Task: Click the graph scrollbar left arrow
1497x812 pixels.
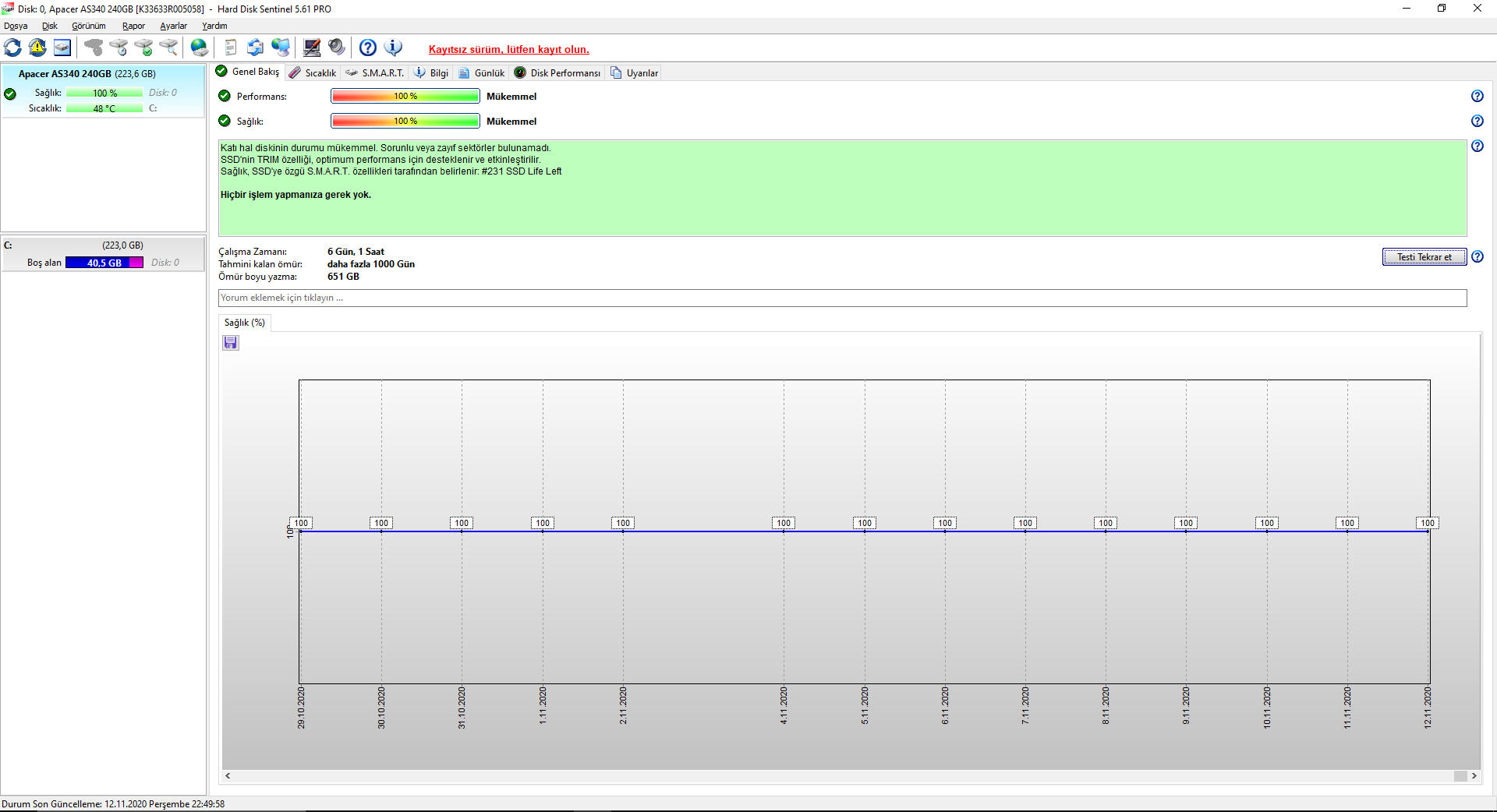Action: tap(228, 775)
